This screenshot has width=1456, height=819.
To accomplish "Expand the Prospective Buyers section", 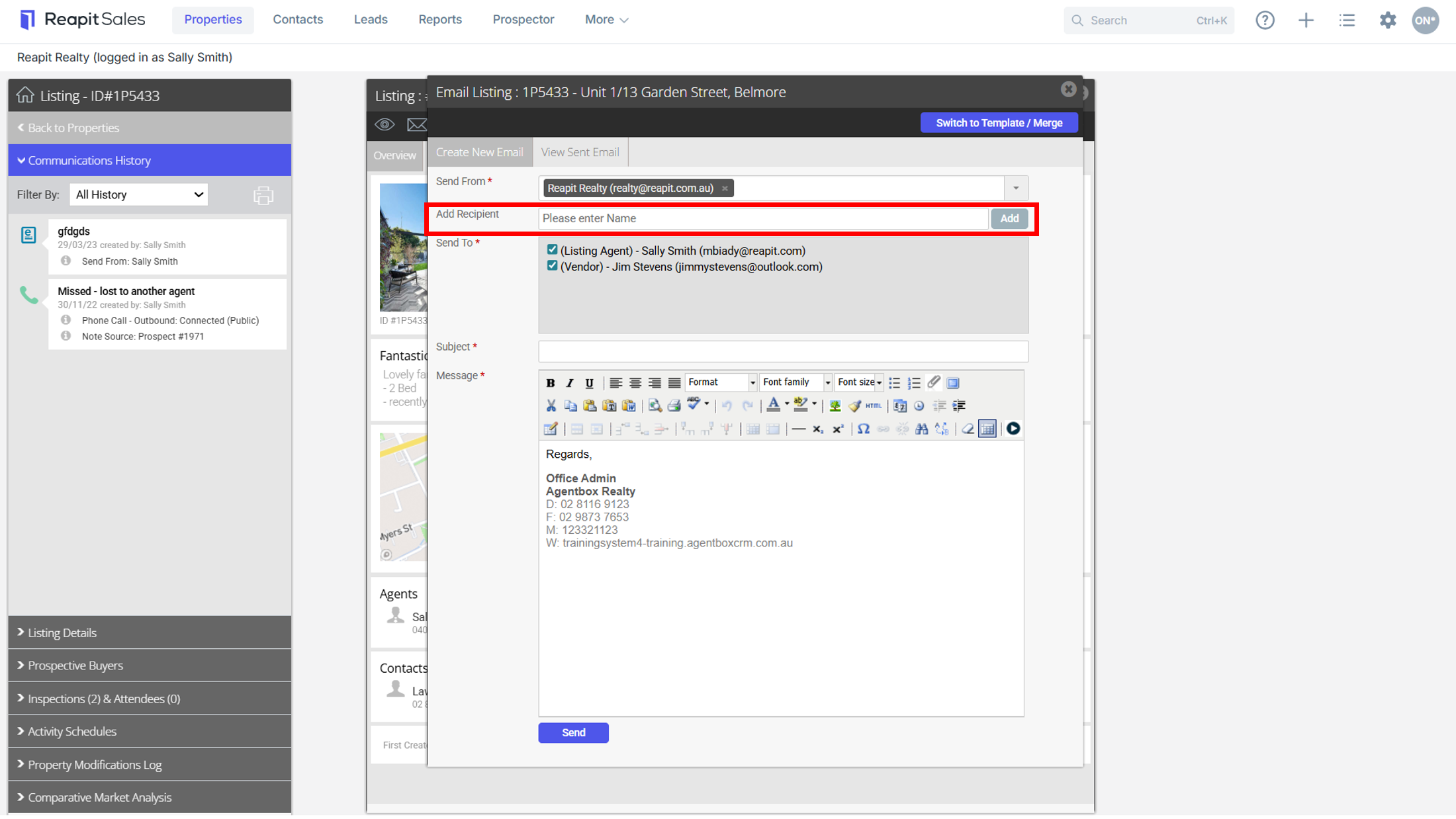I will (150, 666).
